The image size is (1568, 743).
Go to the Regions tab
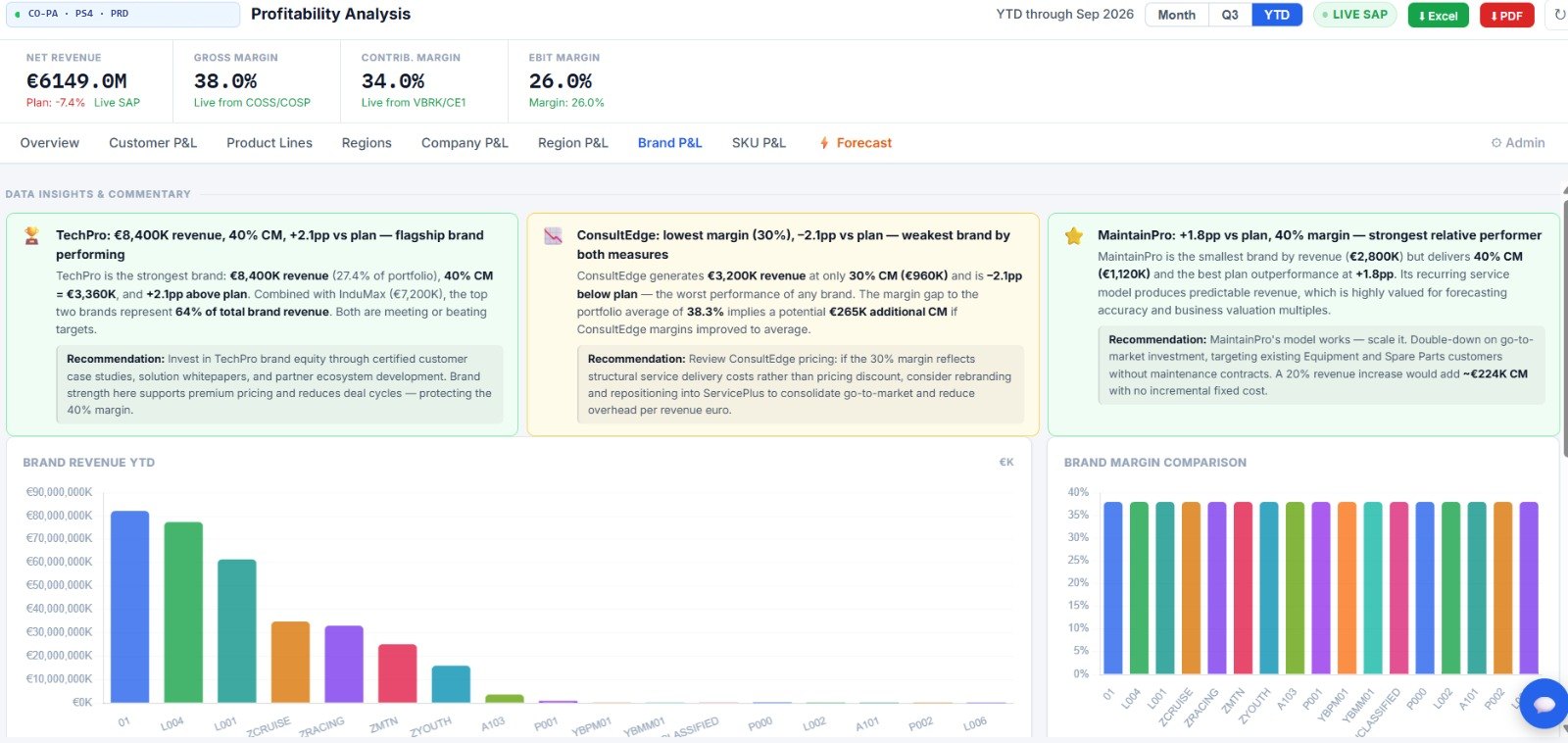[367, 143]
